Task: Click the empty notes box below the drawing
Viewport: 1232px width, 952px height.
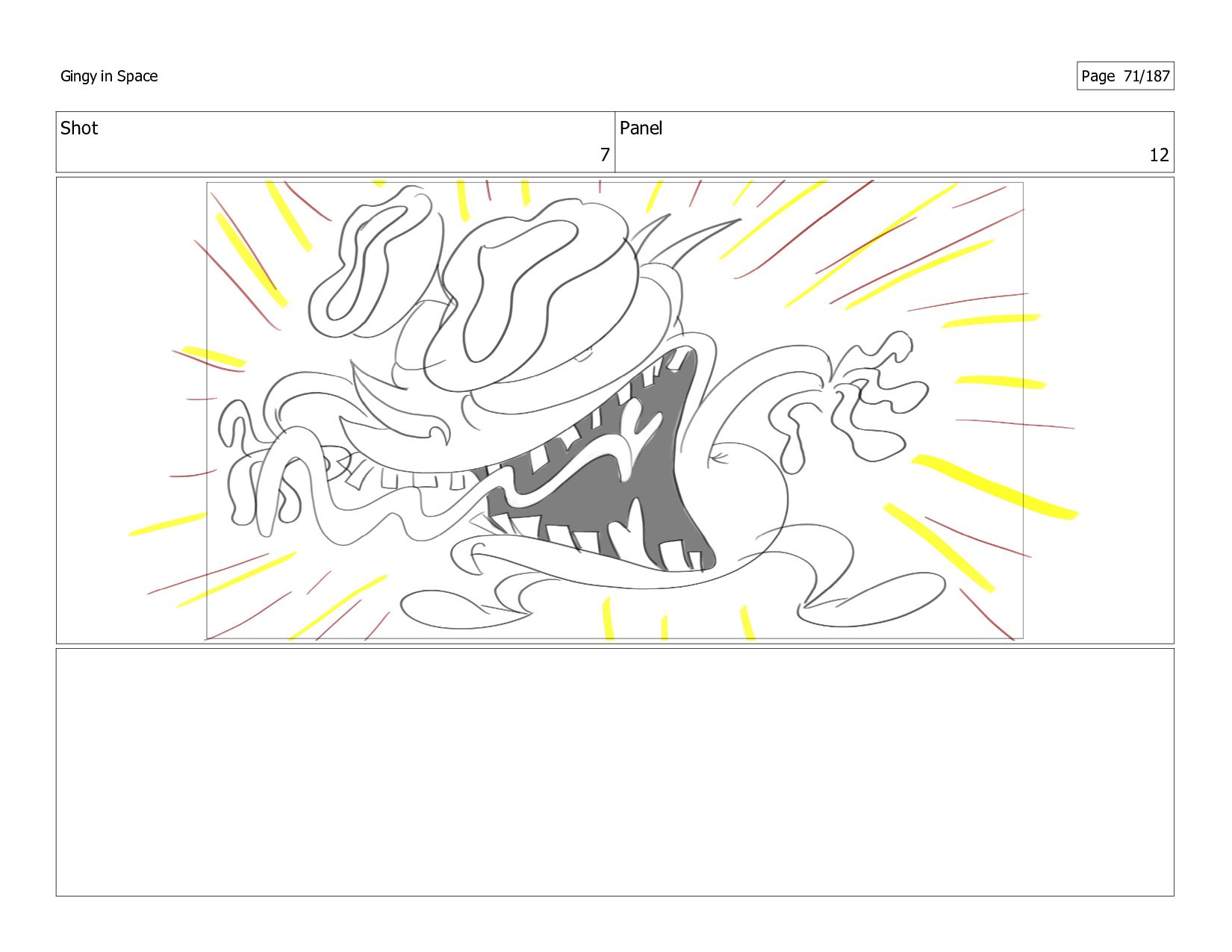Action: pyautogui.click(x=615, y=772)
